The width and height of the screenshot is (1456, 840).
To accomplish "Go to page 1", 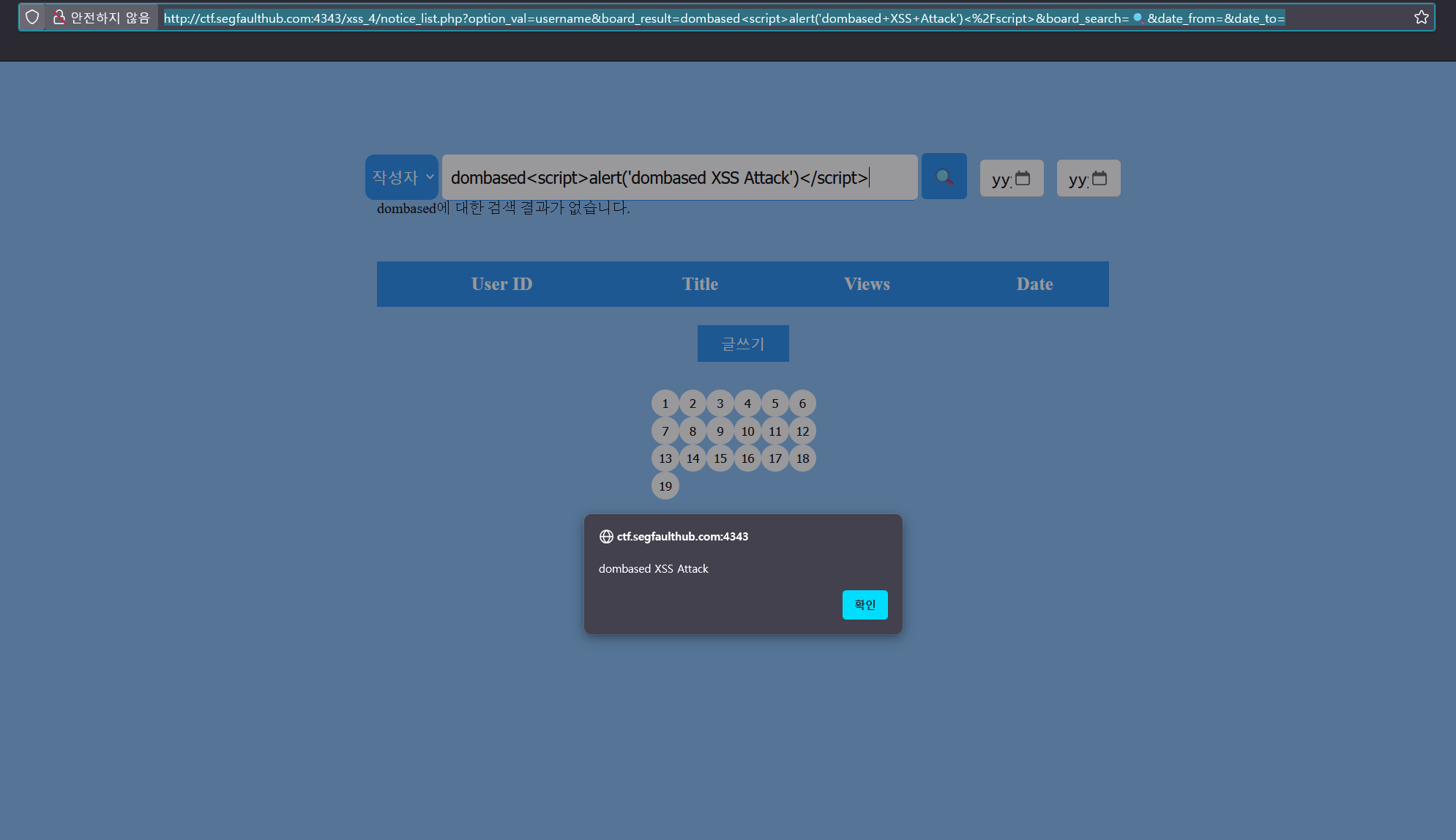I will 665,404.
